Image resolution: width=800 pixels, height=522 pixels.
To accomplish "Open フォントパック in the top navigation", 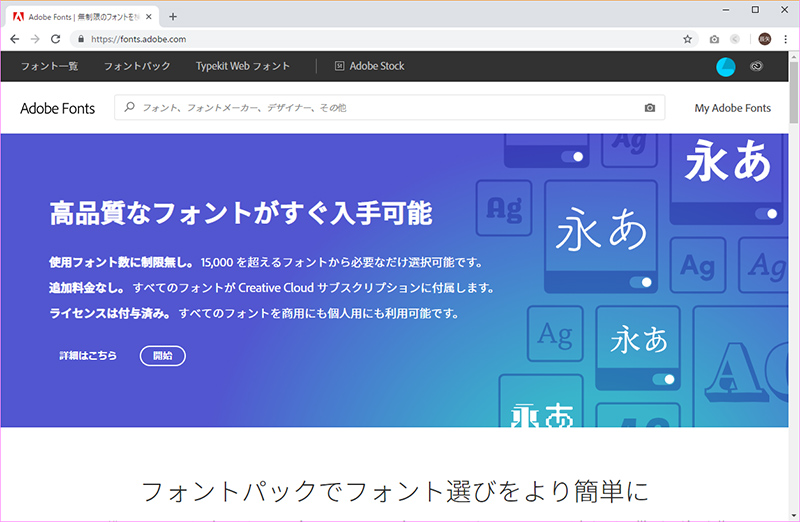I will point(137,66).
